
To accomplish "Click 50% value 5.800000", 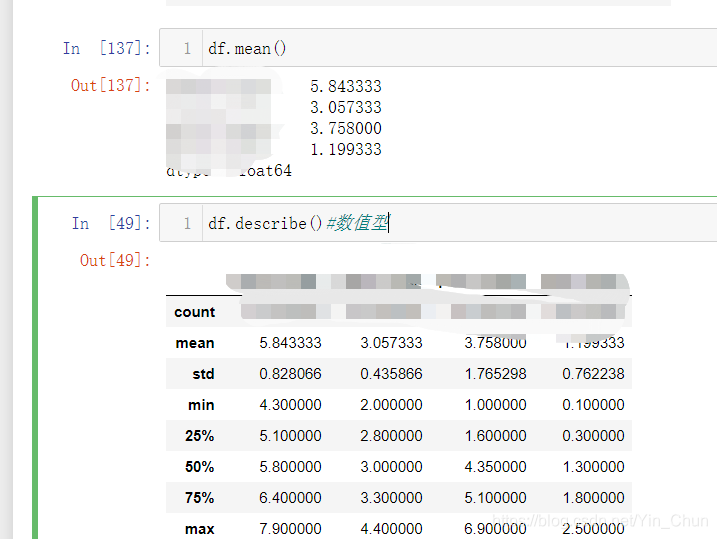I will pyautogui.click(x=290, y=467).
